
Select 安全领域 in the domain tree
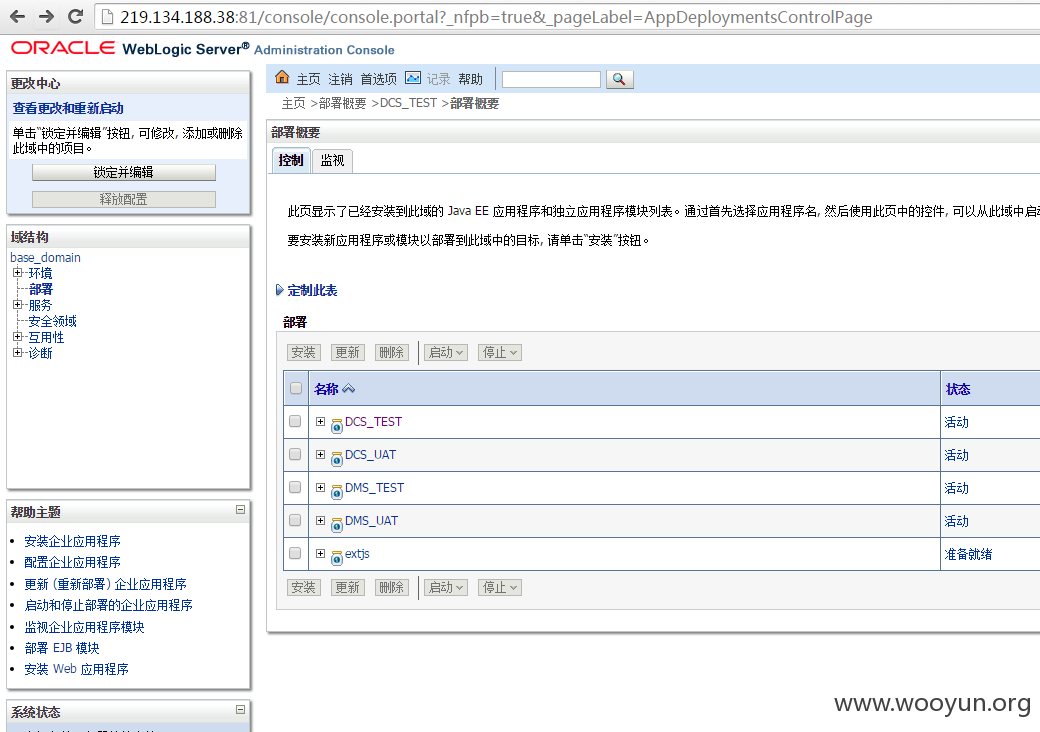(x=52, y=321)
